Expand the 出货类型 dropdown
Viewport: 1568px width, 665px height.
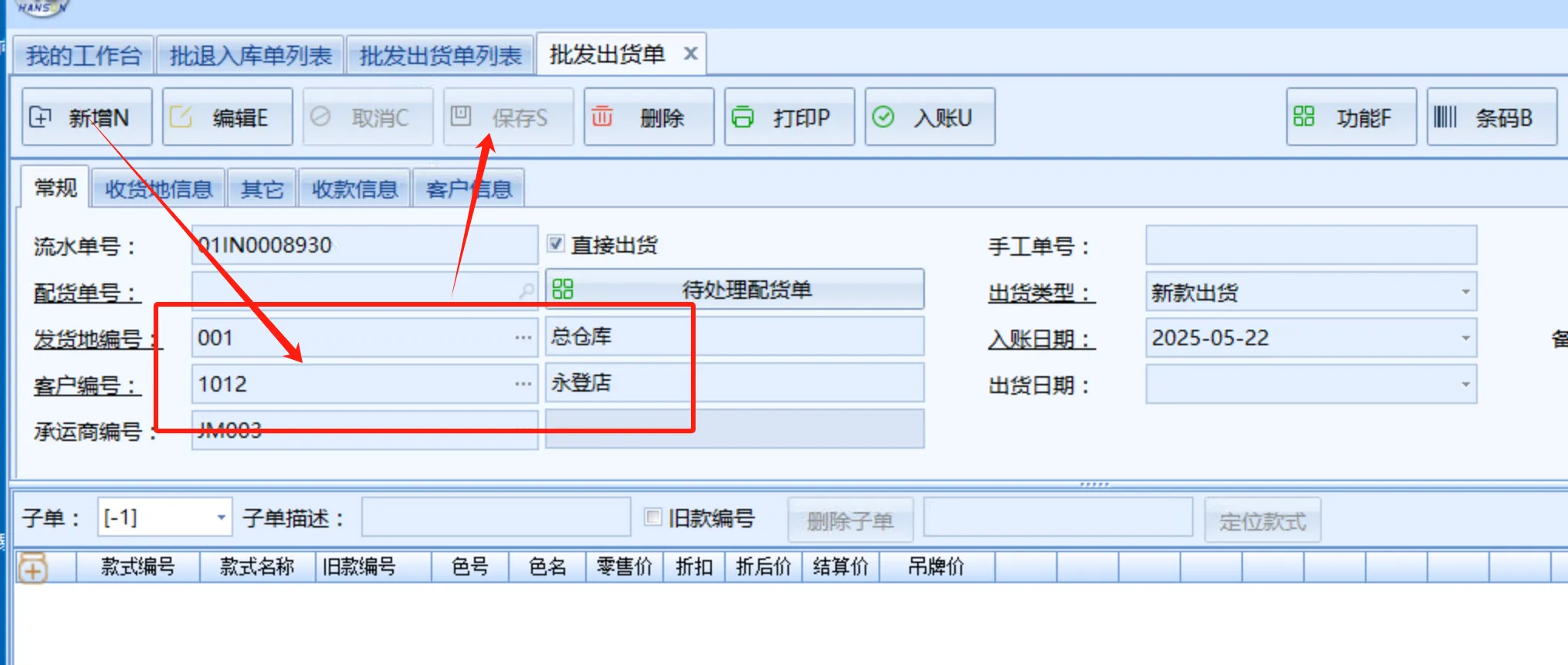[1465, 292]
